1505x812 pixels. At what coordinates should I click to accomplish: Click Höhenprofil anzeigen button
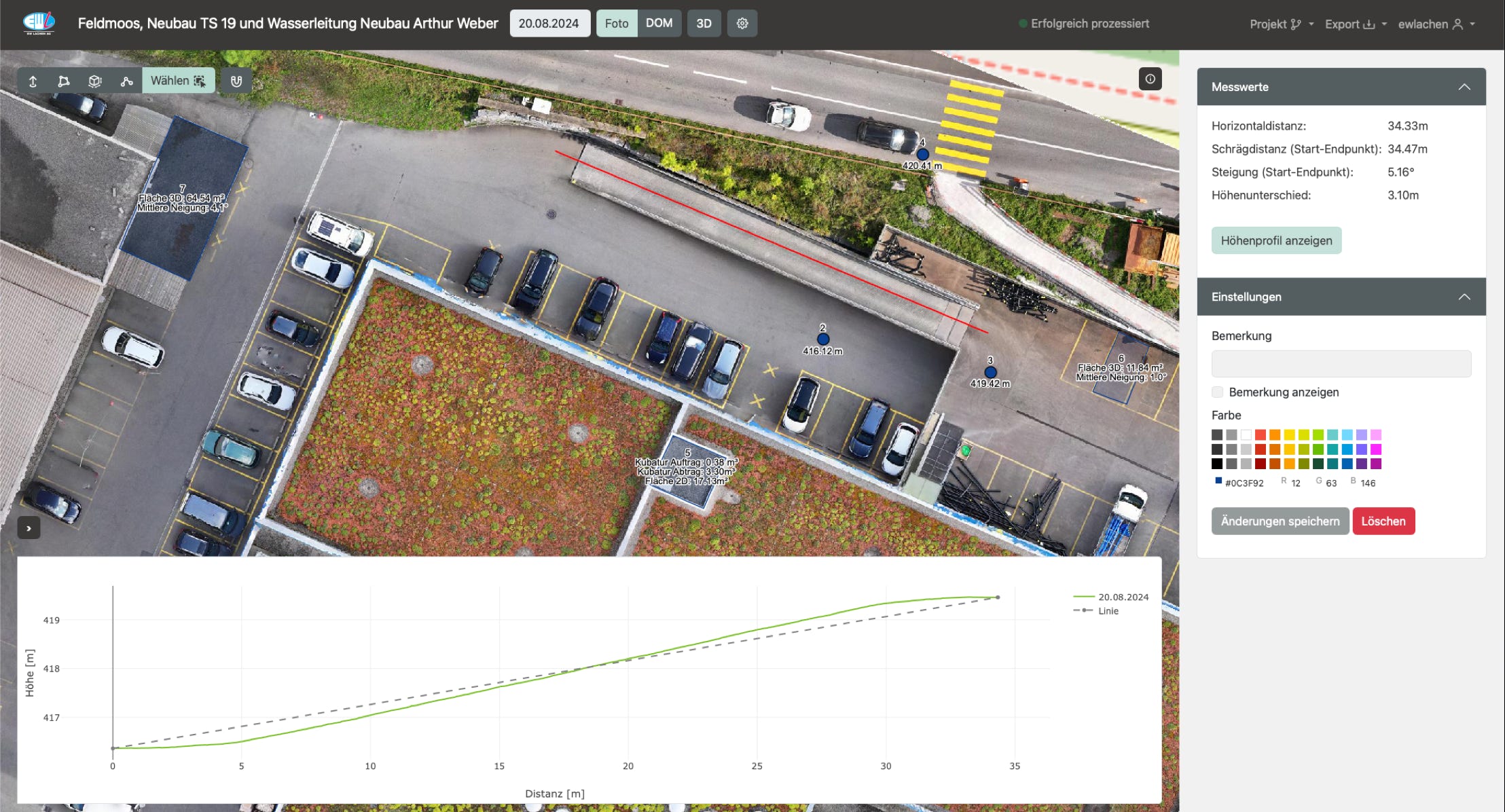click(x=1276, y=240)
